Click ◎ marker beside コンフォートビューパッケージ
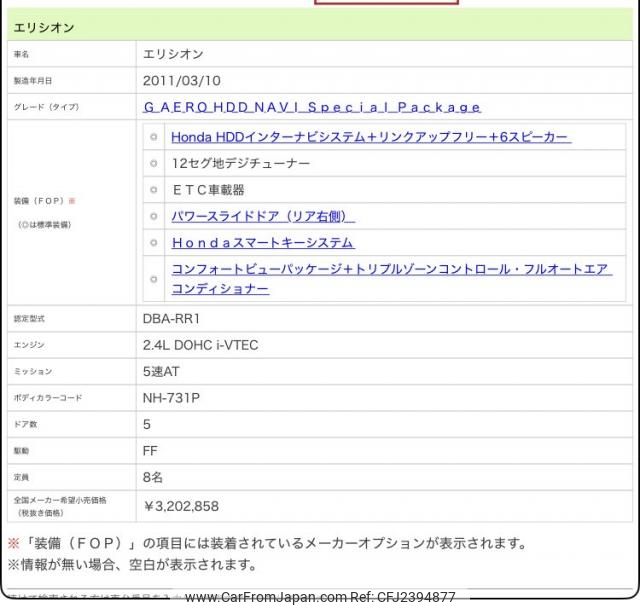The image size is (640, 608). [154, 279]
